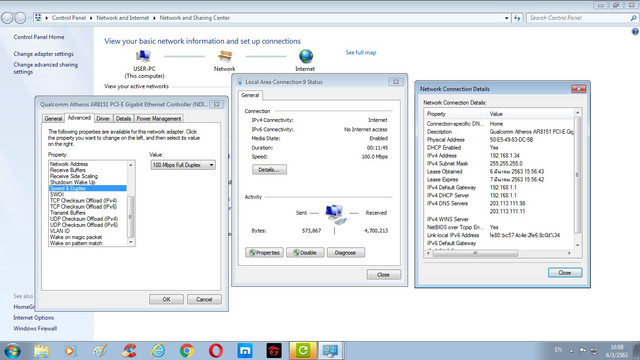Click the taskbar clock
The image size is (640, 360).
[617, 351]
